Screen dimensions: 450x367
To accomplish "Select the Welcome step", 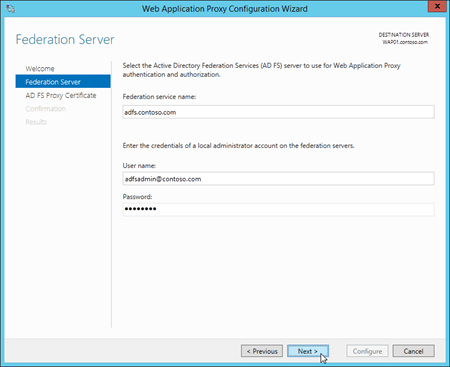I will 40,69.
